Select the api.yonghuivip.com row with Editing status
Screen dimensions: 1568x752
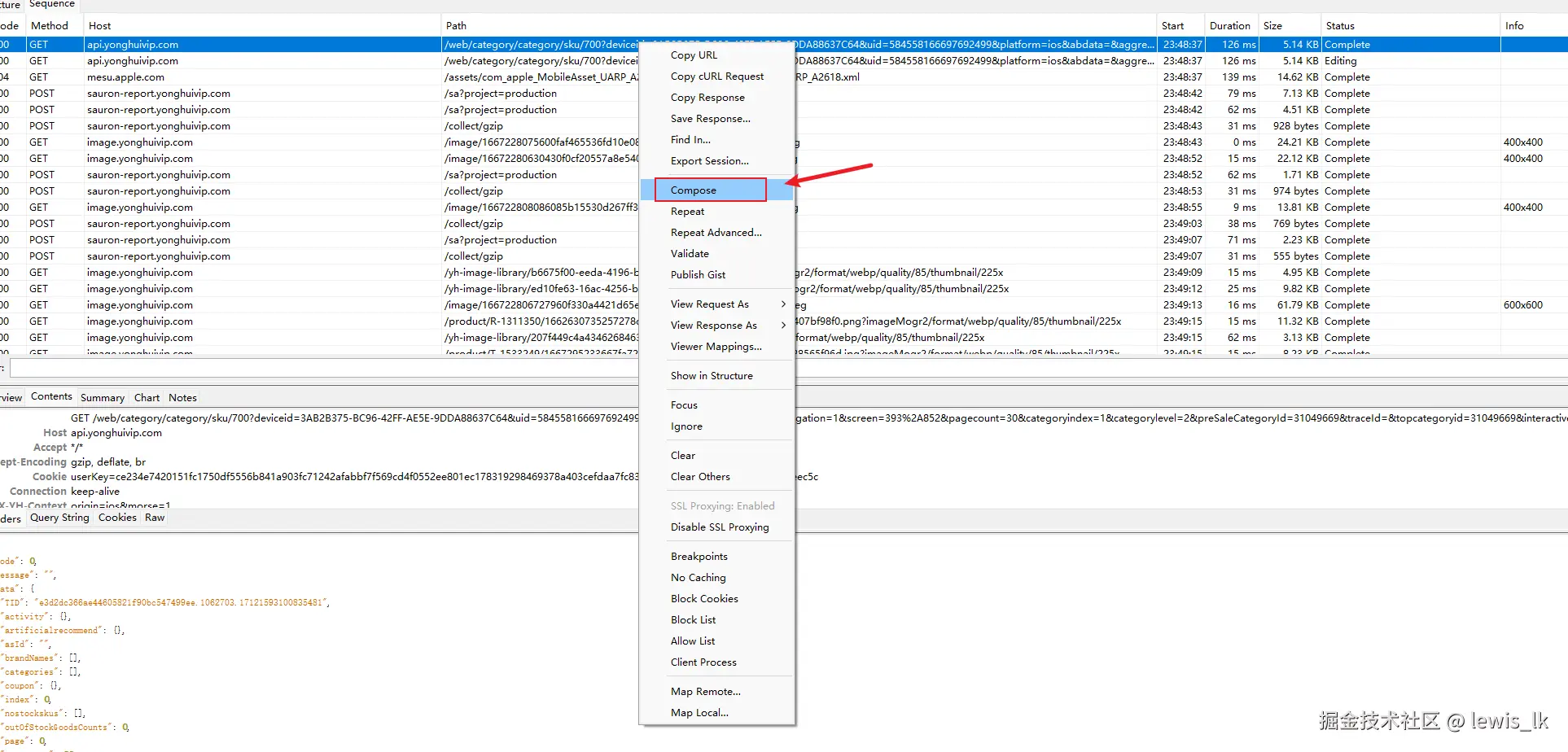point(784,61)
